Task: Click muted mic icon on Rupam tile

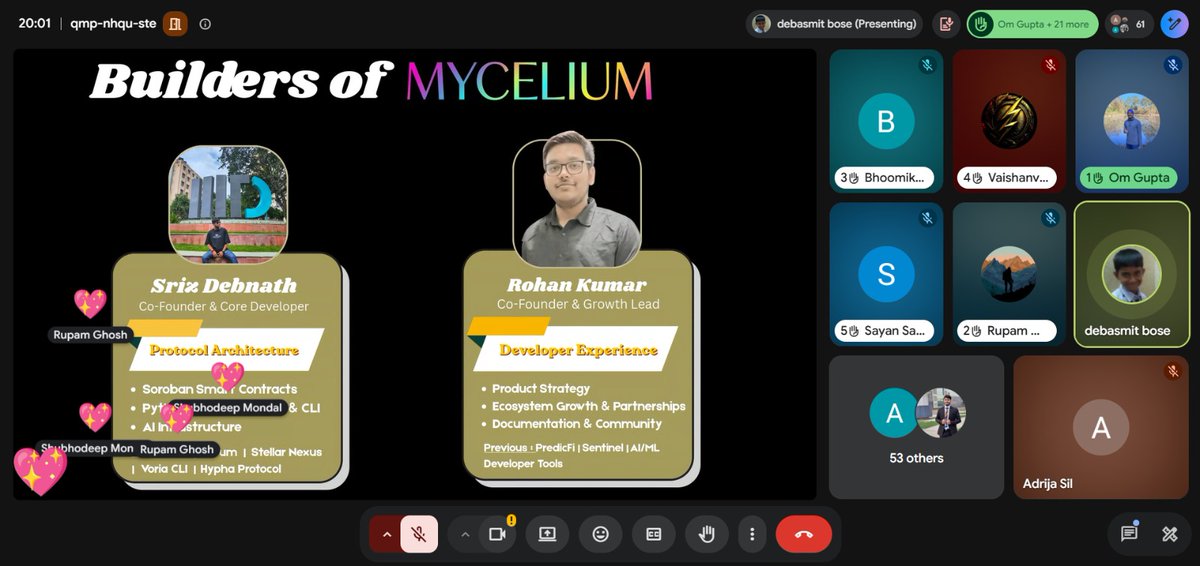Action: 1050,218
